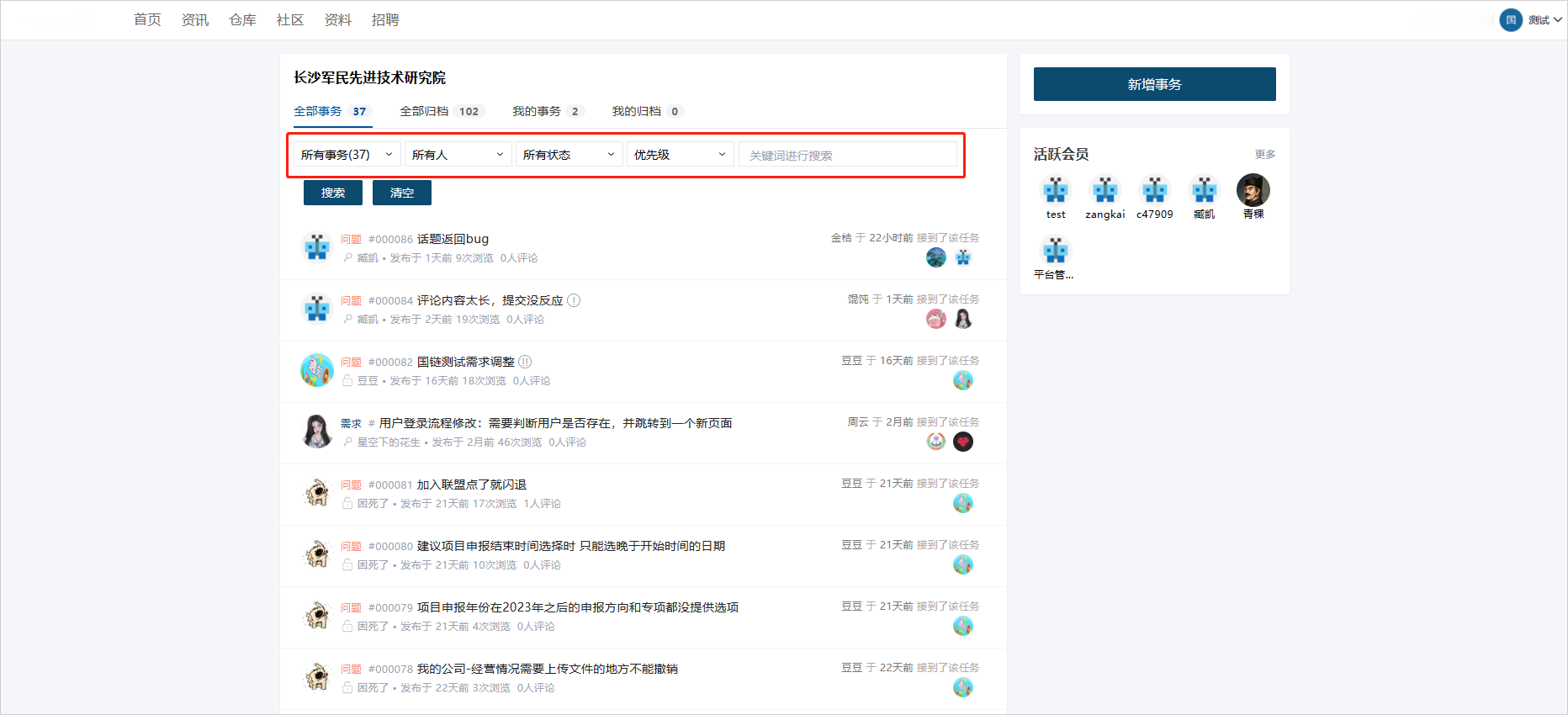The width and height of the screenshot is (1568, 715).
Task: Click the info icon beside issue #000084 title
Action: pyautogui.click(x=574, y=300)
